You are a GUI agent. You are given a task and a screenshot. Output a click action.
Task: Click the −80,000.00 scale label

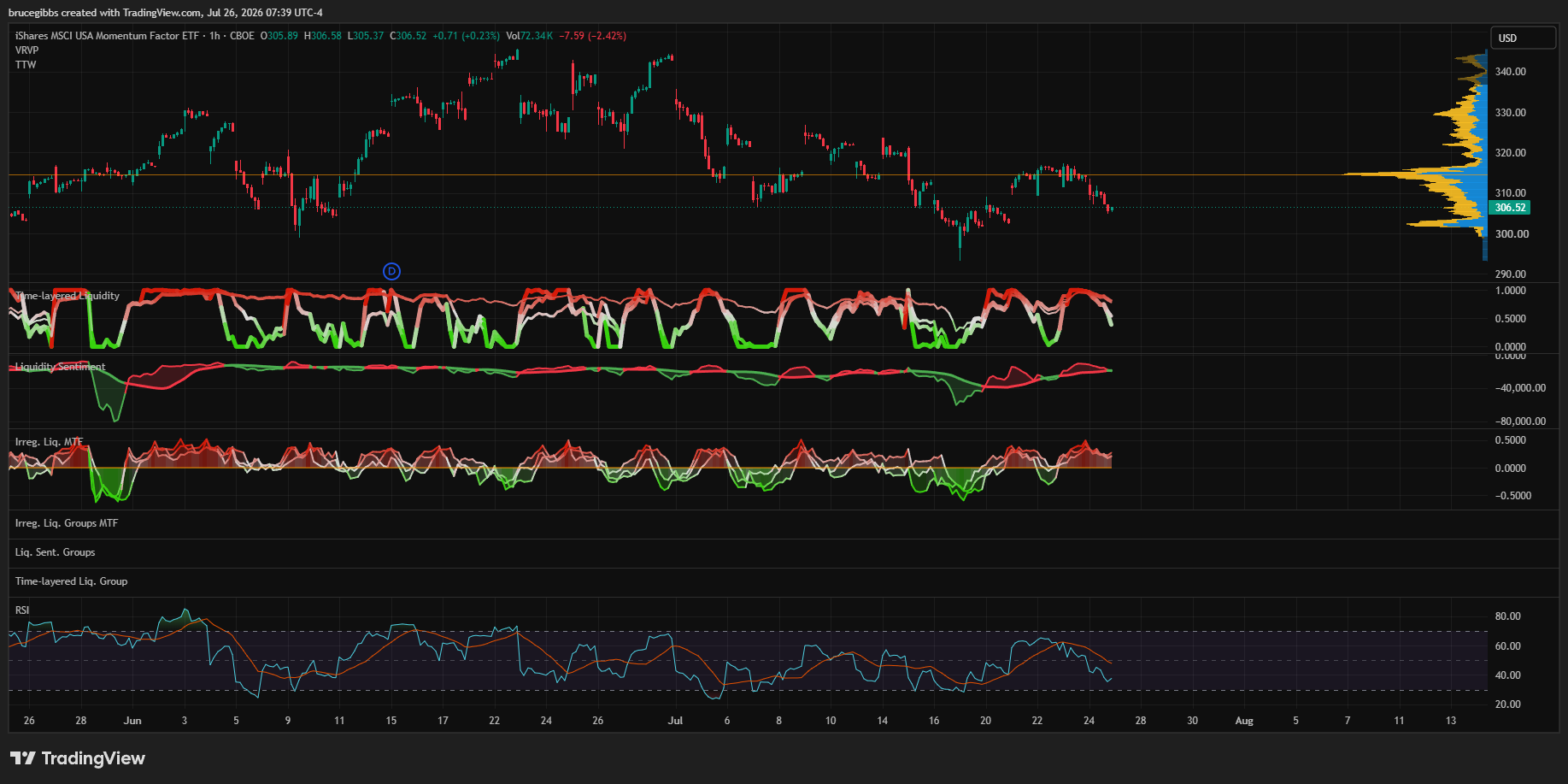tap(1520, 421)
